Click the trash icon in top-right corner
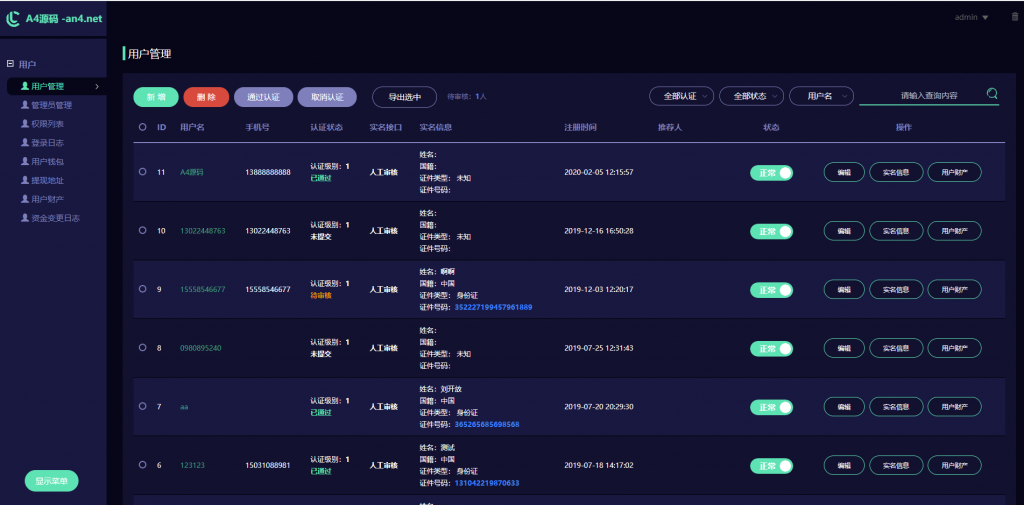This screenshot has height=505, width=1024. (x=1015, y=17)
